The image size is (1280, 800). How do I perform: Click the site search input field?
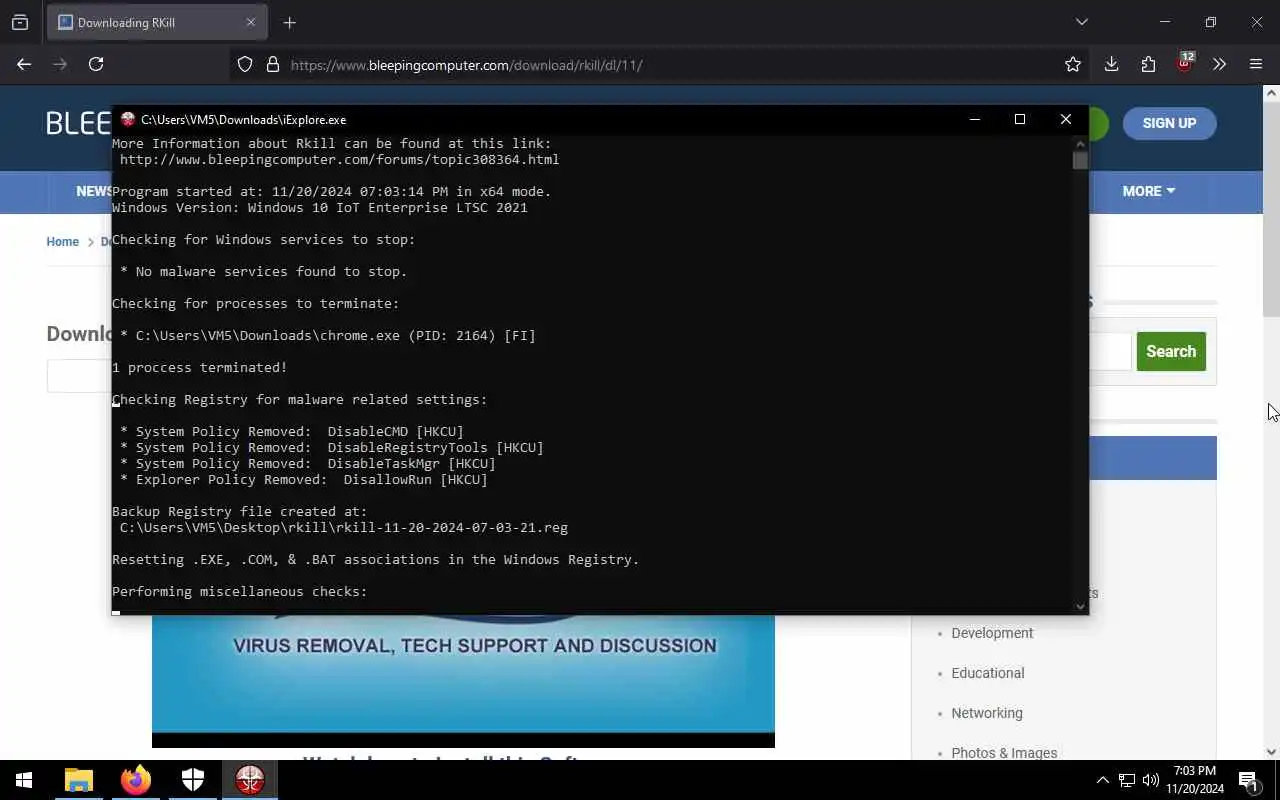tap(1109, 351)
